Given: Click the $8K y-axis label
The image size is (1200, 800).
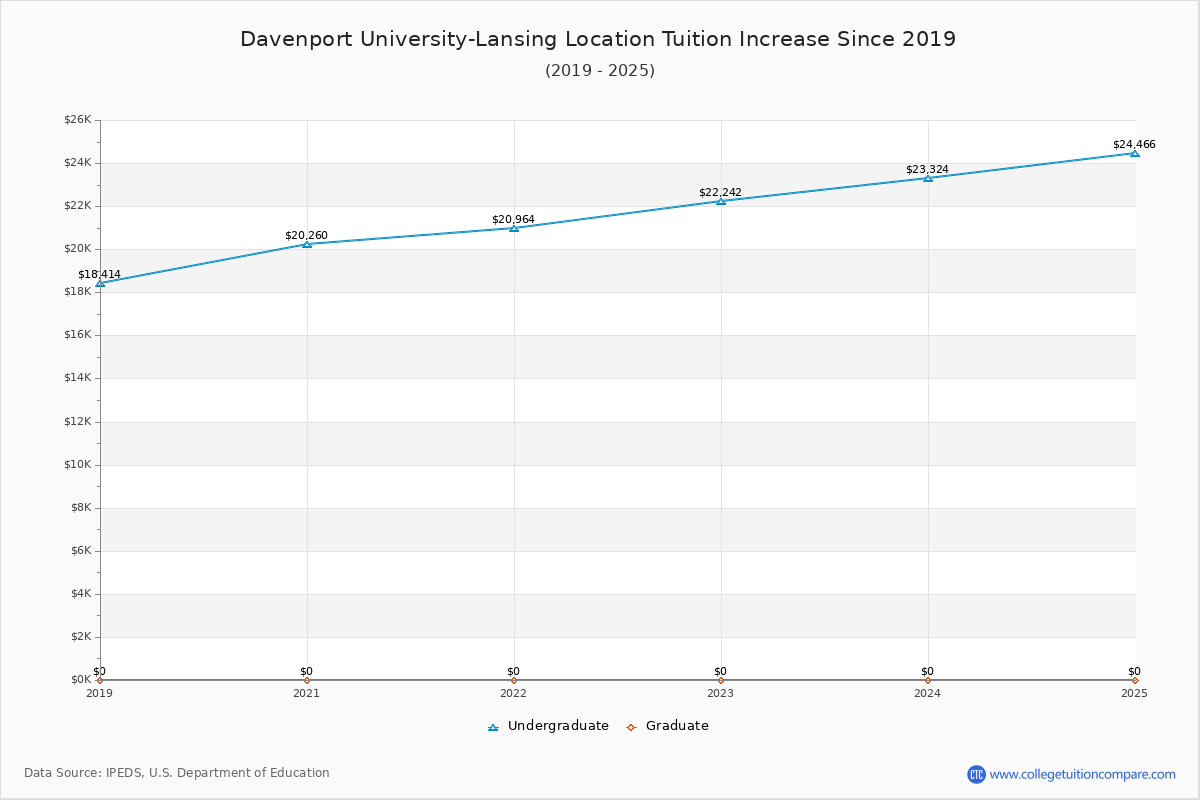Looking at the screenshot, I should (x=81, y=508).
